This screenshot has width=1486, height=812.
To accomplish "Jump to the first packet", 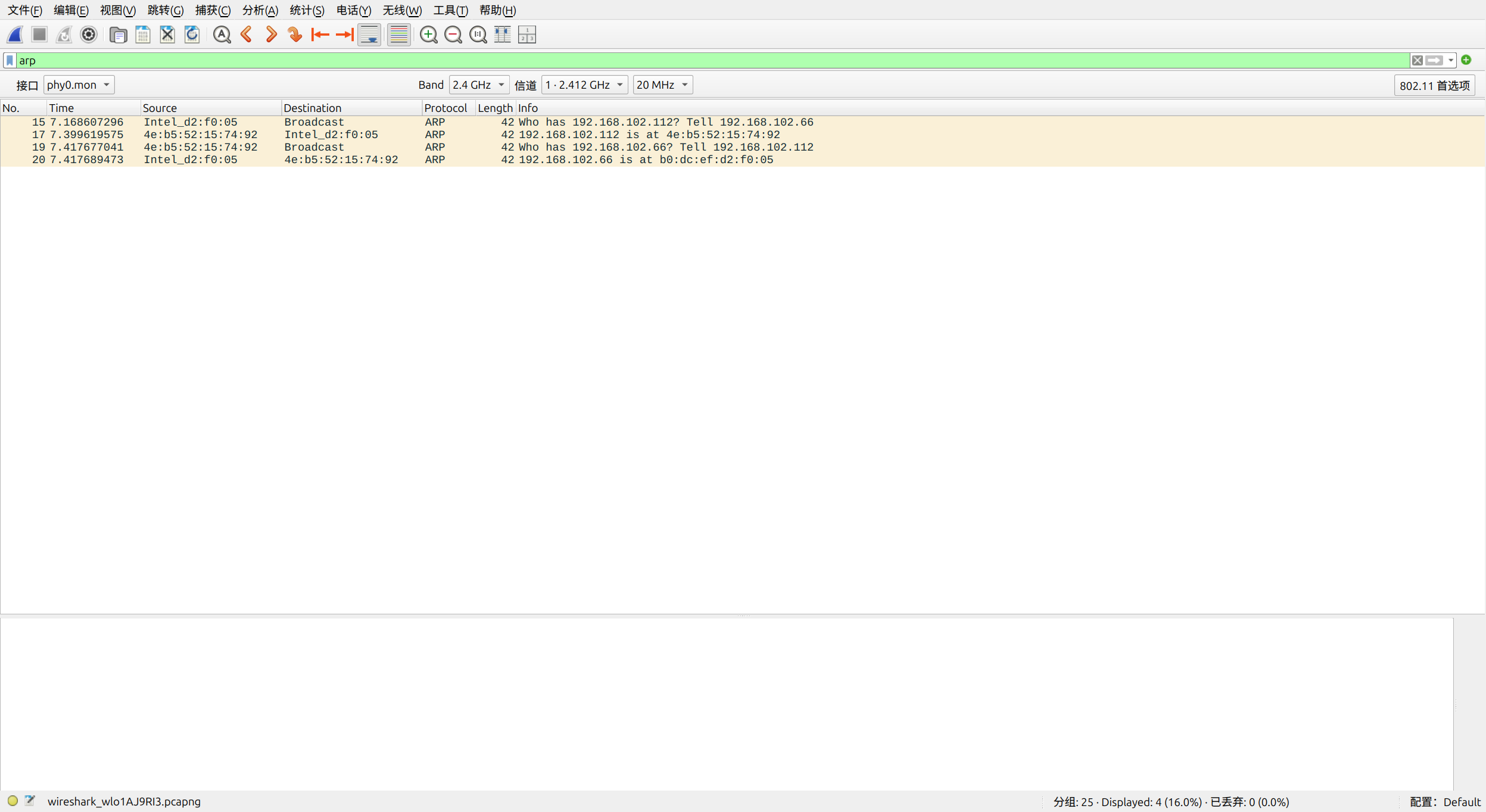I will coord(320,35).
